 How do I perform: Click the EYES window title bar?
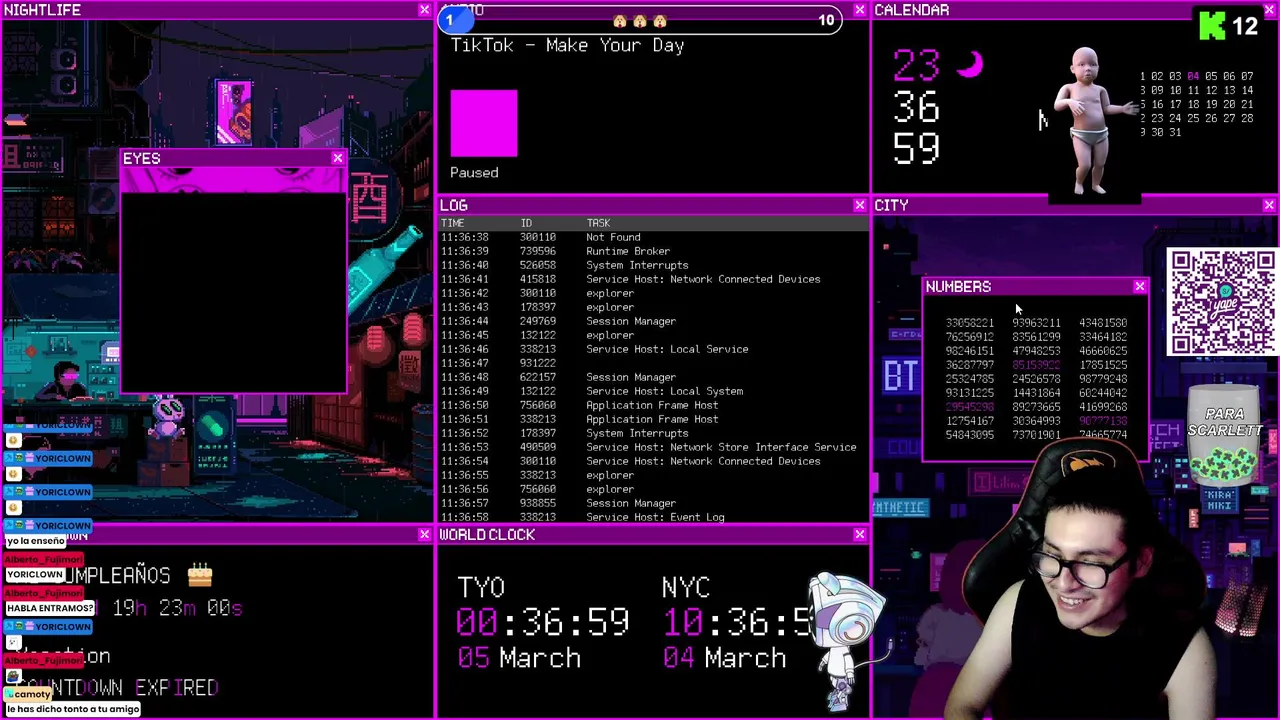(232, 158)
